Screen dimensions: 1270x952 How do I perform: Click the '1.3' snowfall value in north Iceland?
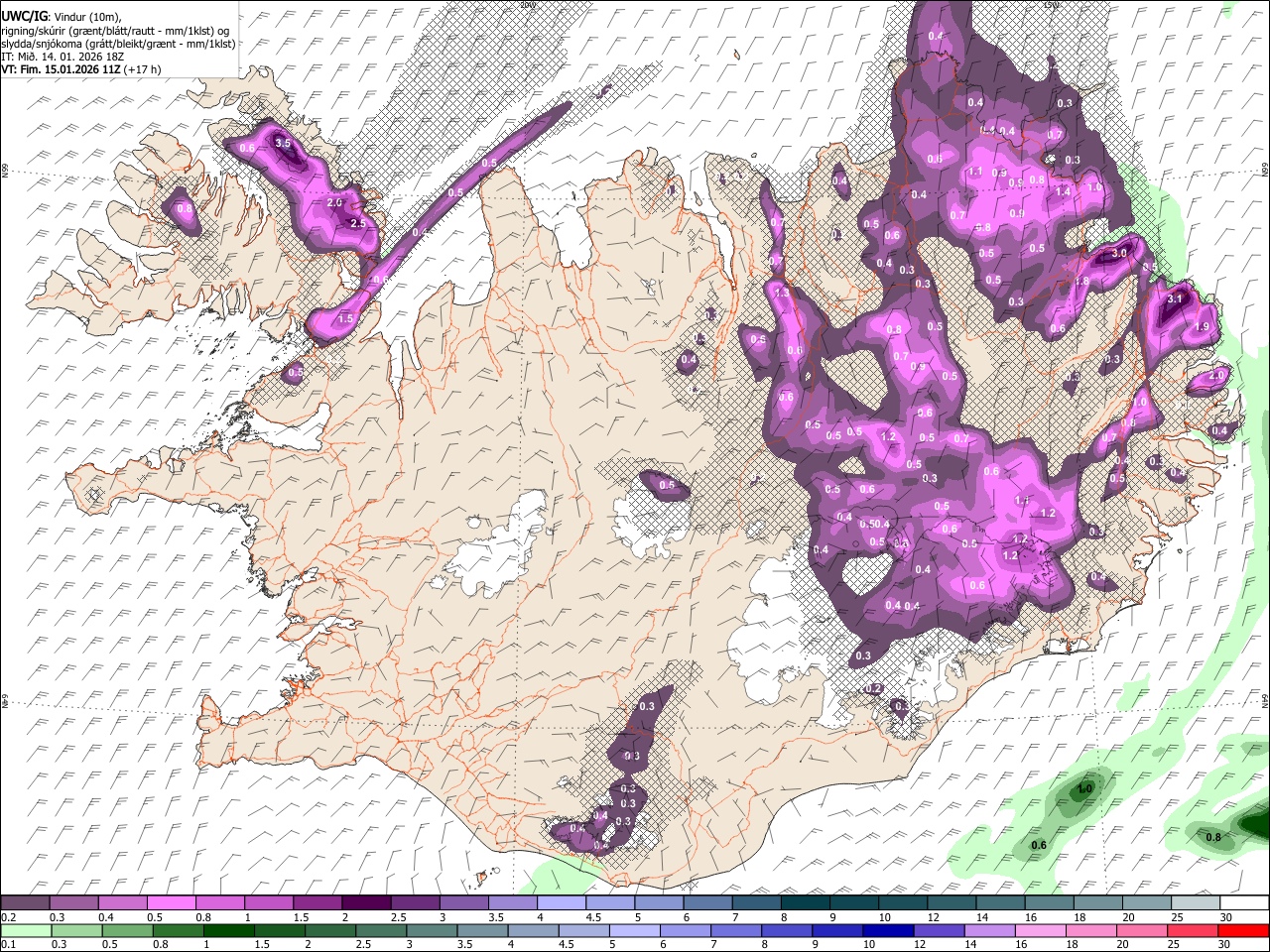pyautogui.click(x=782, y=294)
